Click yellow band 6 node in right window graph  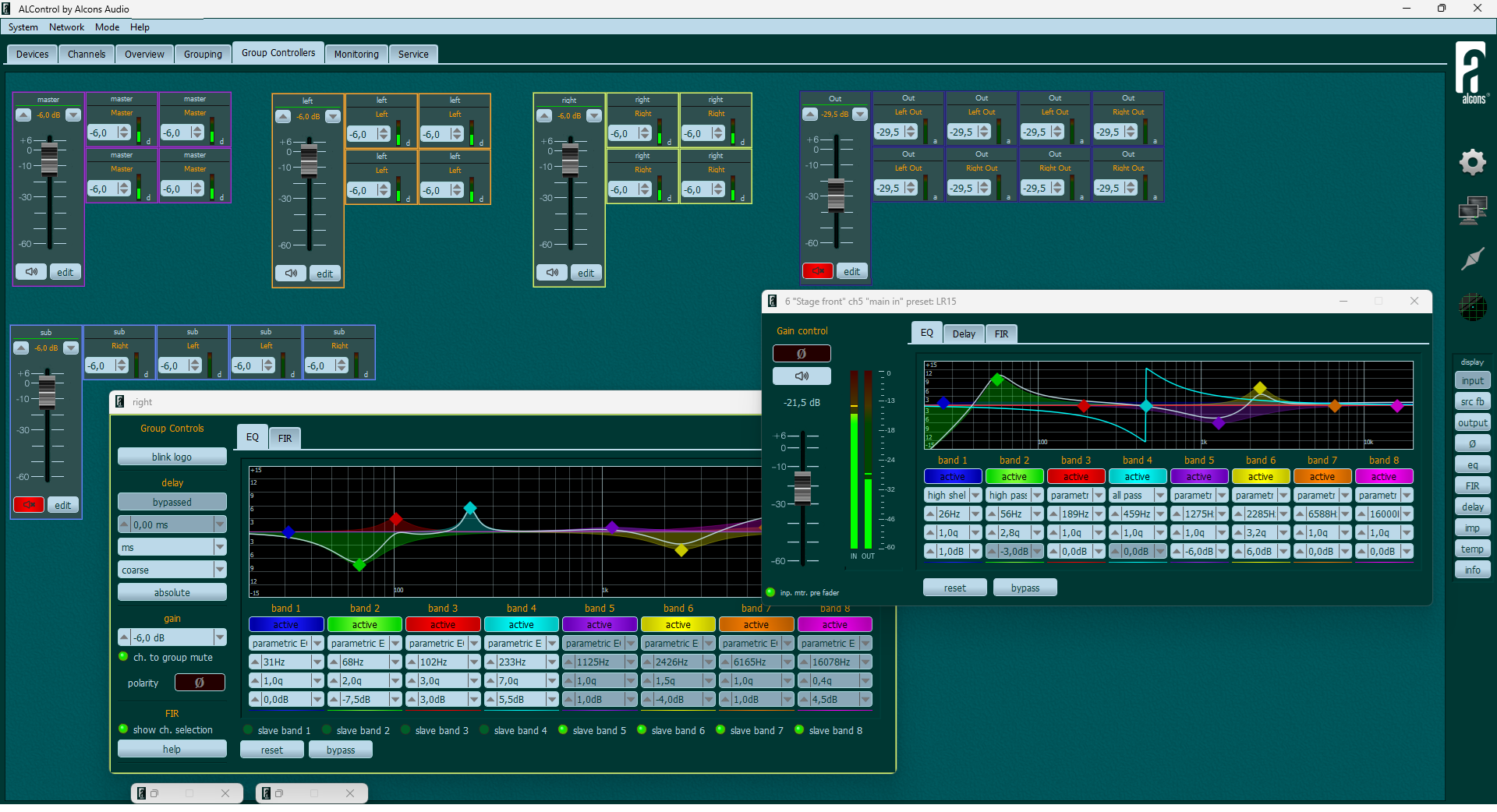681,550
